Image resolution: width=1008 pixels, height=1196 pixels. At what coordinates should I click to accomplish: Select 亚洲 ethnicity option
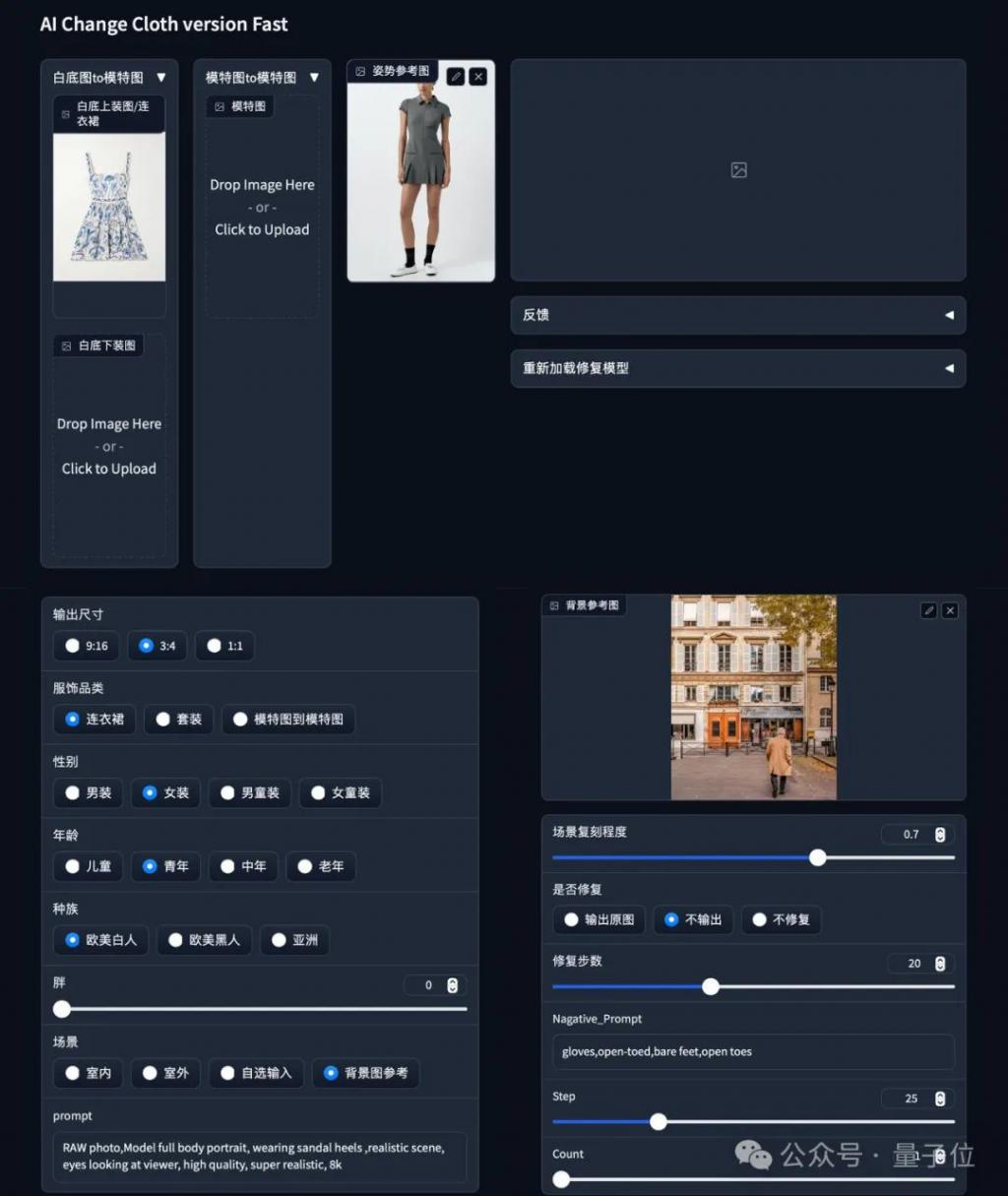294,940
